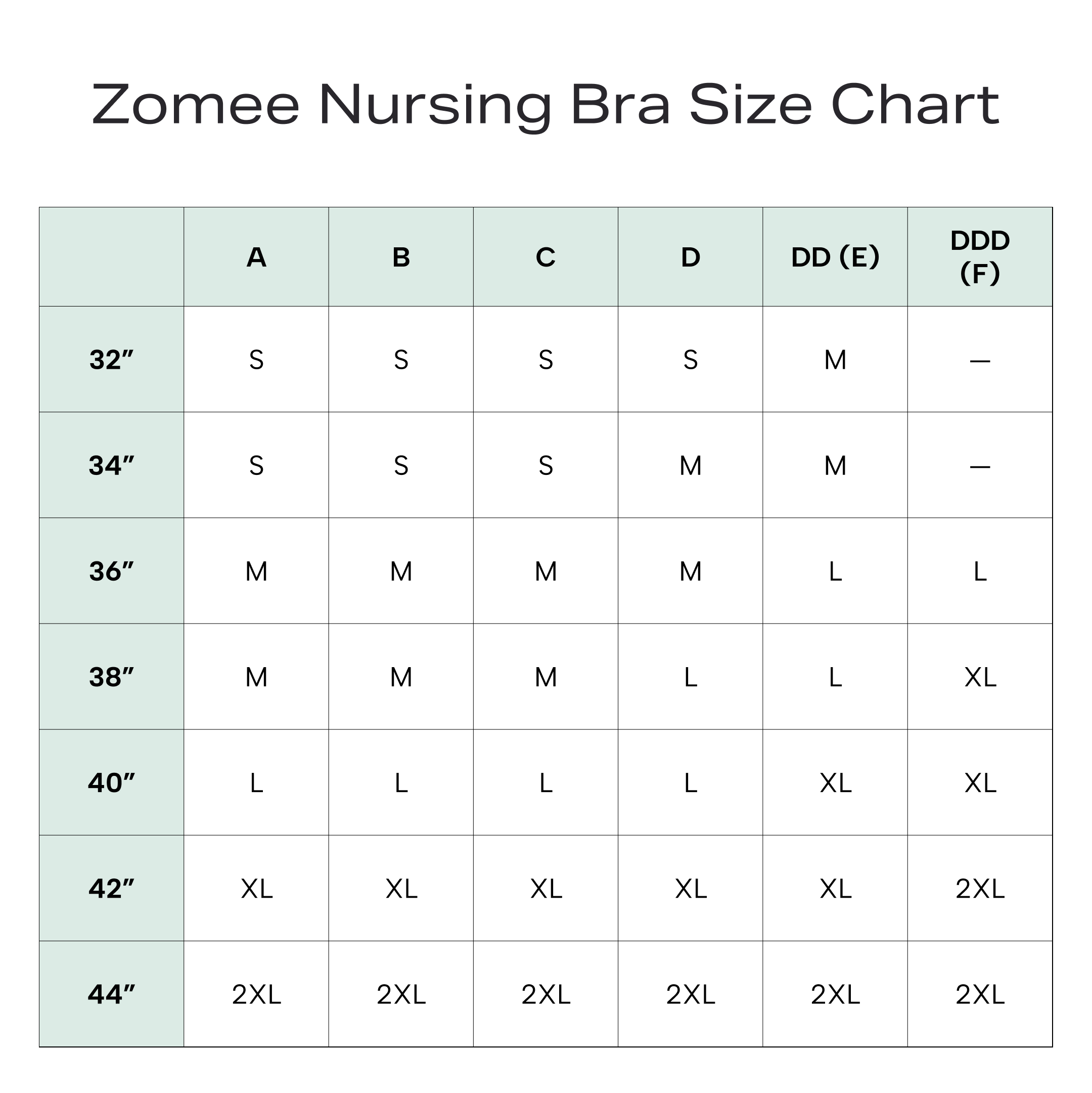Select the 40″ band size row header

pos(111,783)
